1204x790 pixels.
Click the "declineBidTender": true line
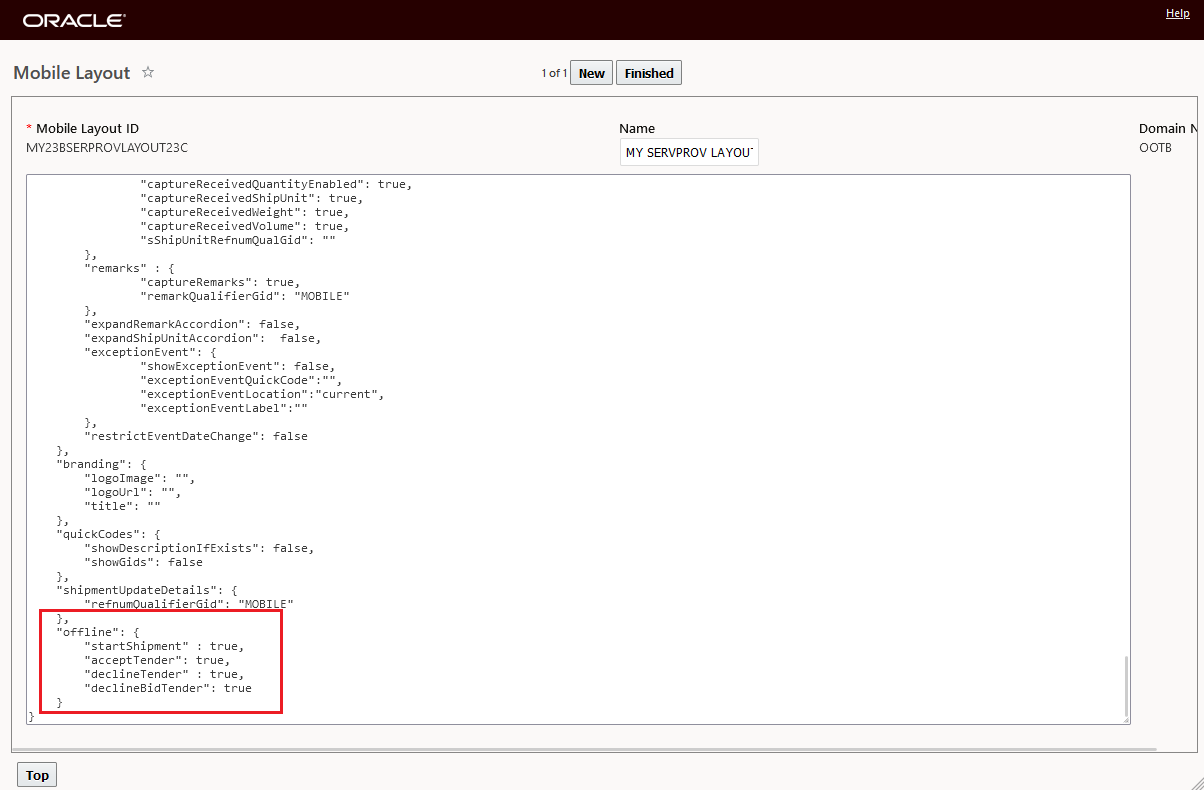(168, 688)
